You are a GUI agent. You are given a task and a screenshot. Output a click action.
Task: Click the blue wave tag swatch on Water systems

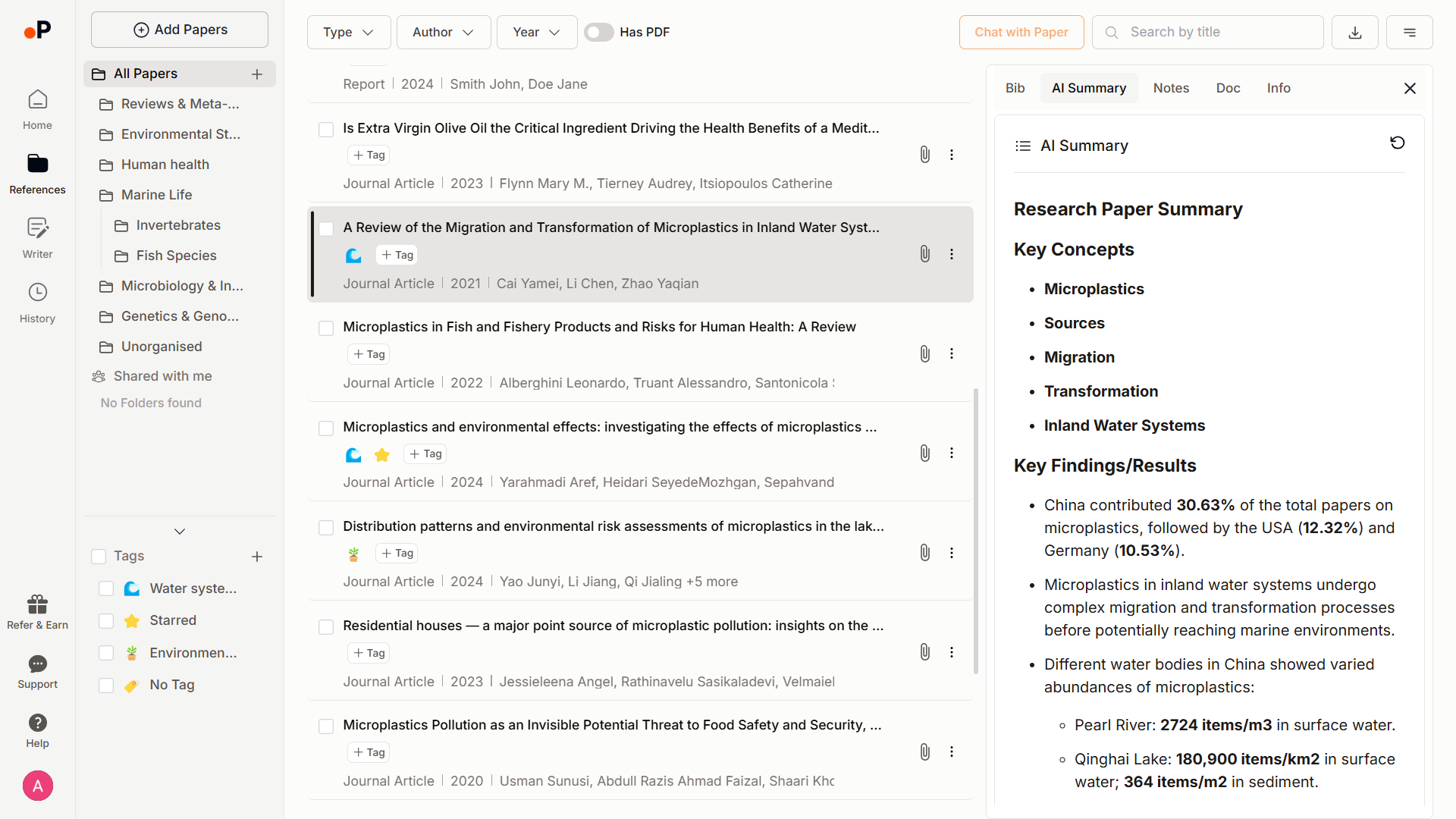pyautogui.click(x=132, y=588)
